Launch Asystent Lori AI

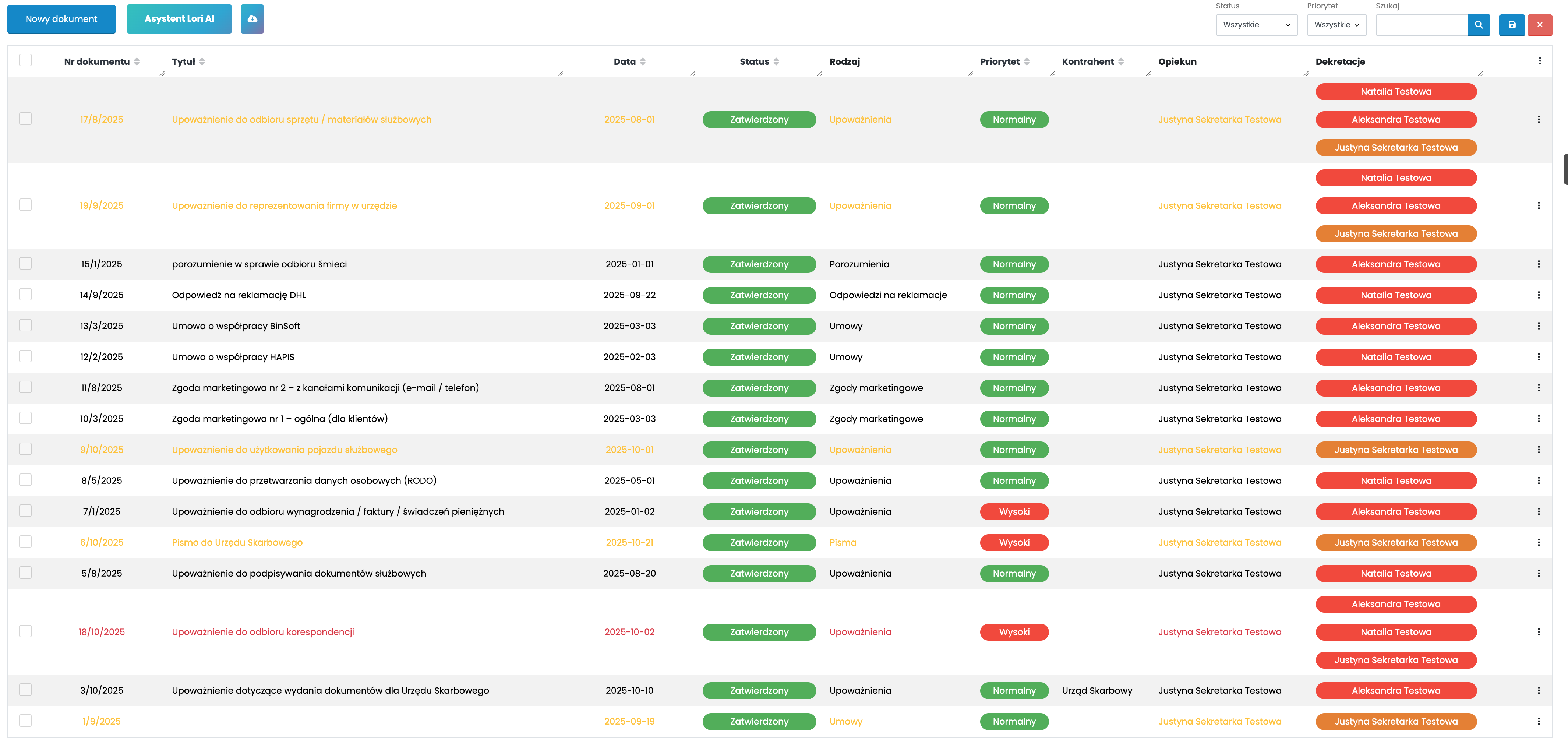point(179,19)
